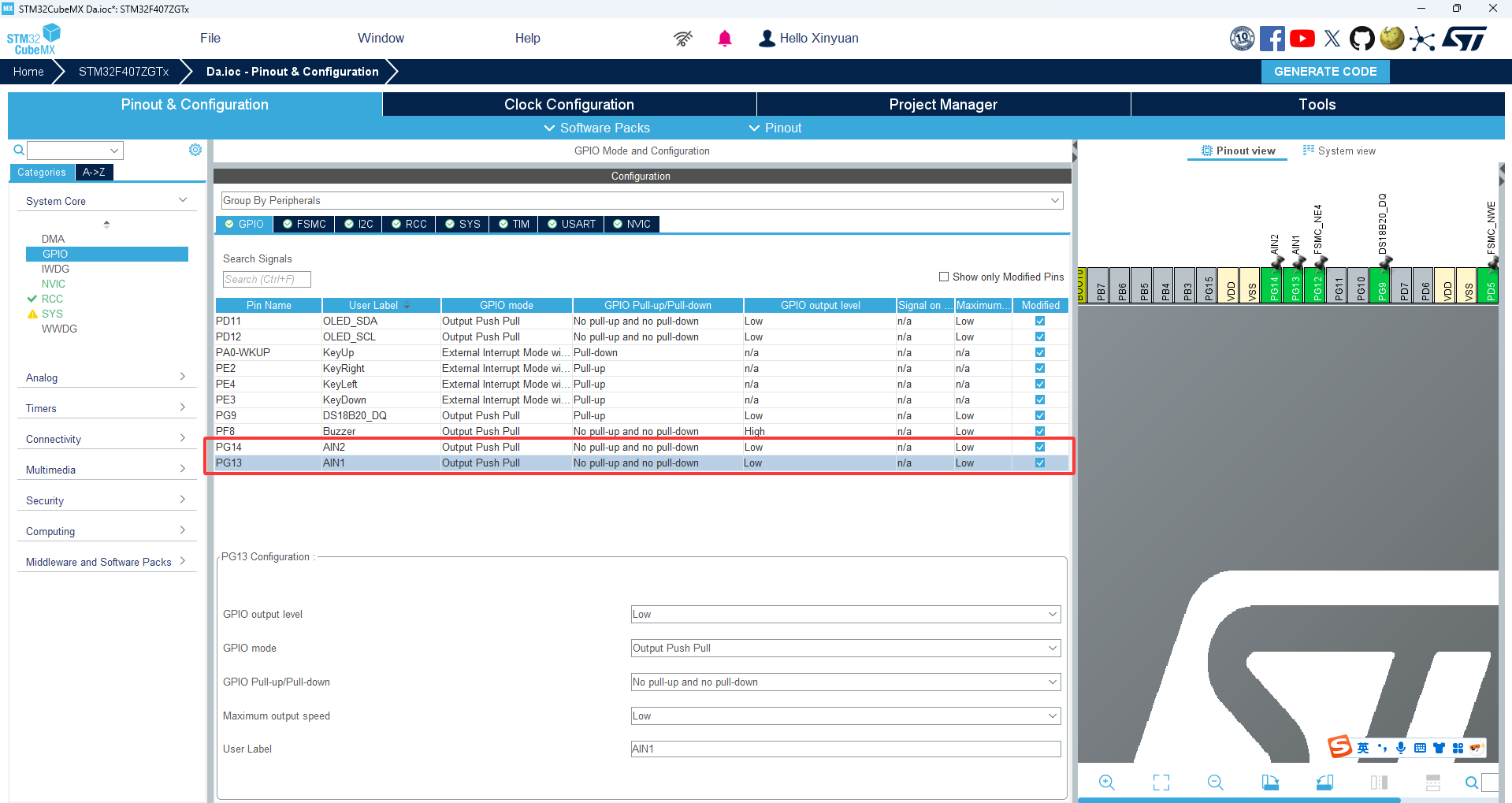
Task: Open the Tools tab
Action: tap(1317, 104)
